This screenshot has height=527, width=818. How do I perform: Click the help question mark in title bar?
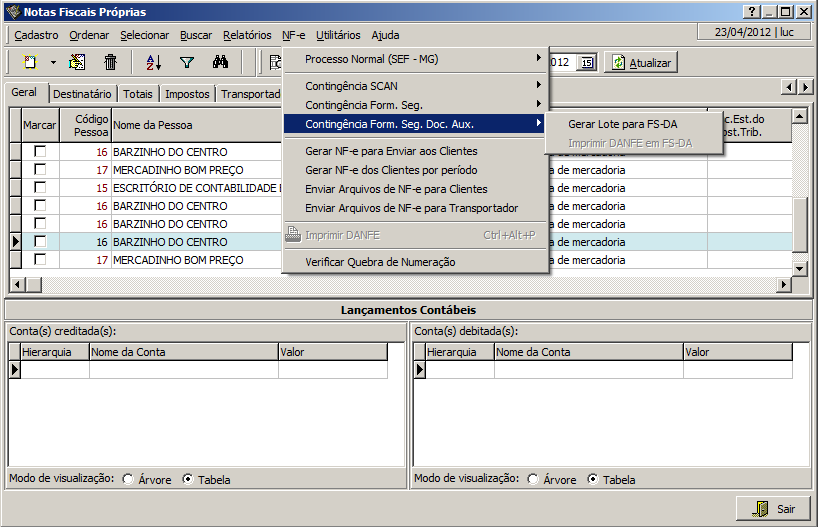click(751, 11)
